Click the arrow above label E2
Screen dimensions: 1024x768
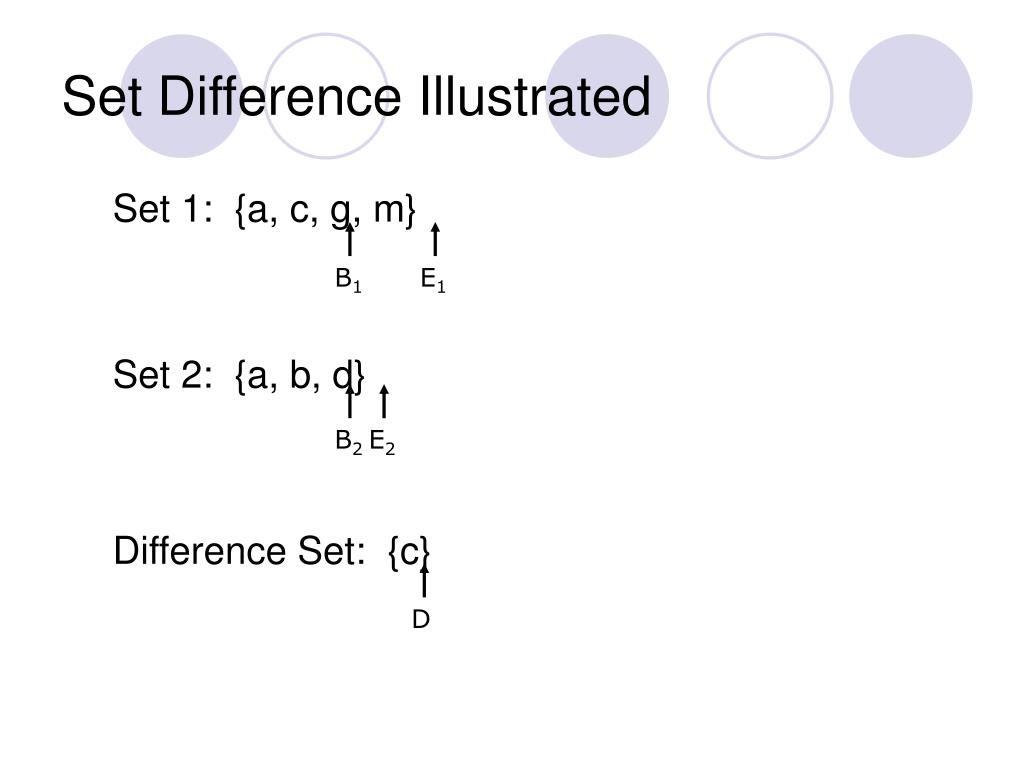[x=384, y=402]
